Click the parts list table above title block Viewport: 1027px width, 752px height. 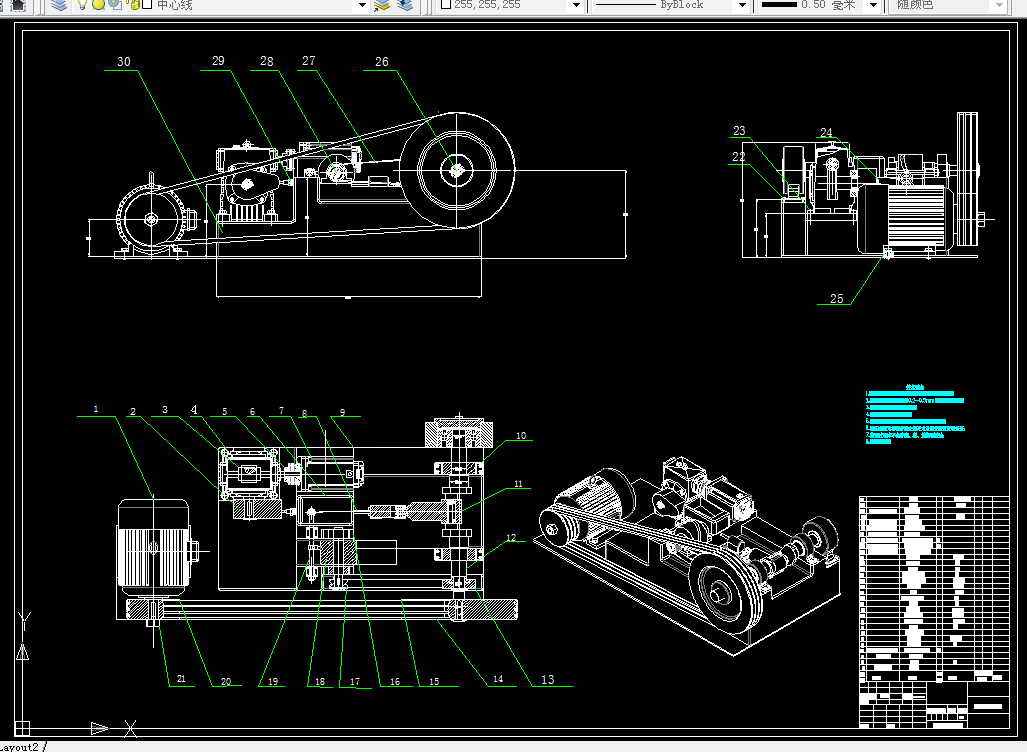coord(934,589)
